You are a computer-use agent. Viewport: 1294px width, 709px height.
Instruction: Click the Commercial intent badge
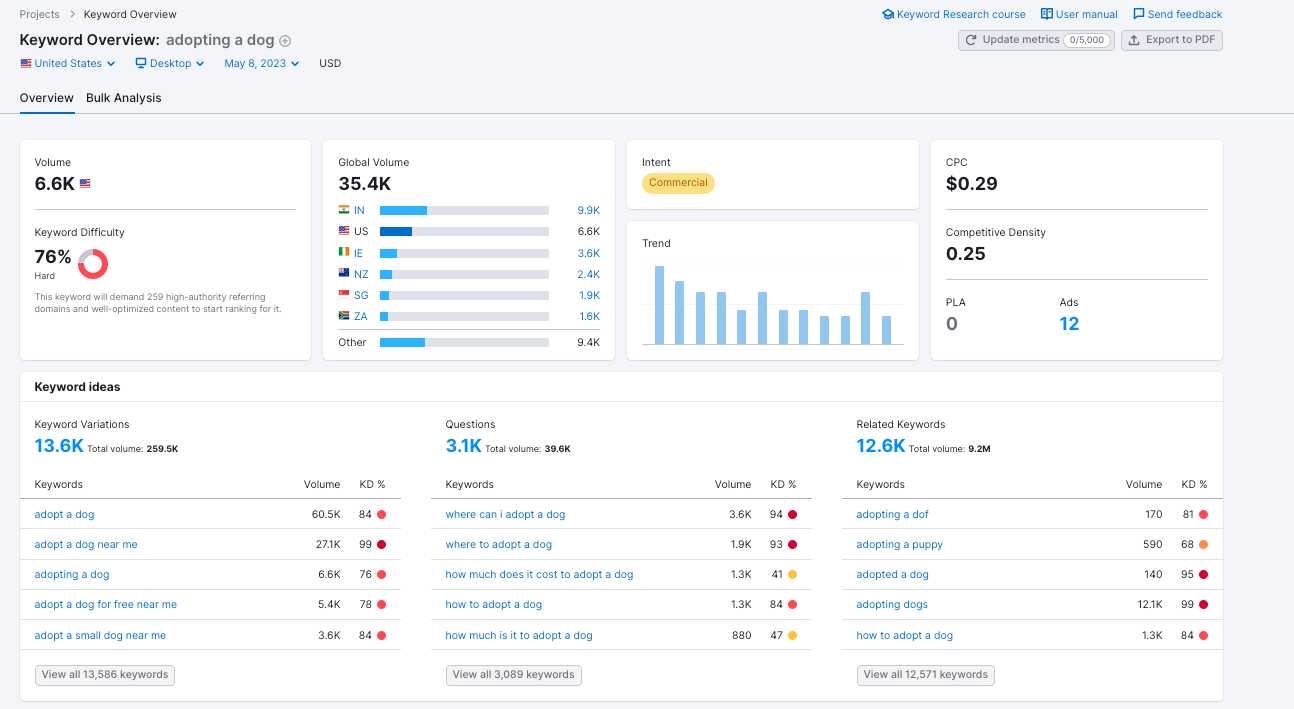[x=678, y=183]
